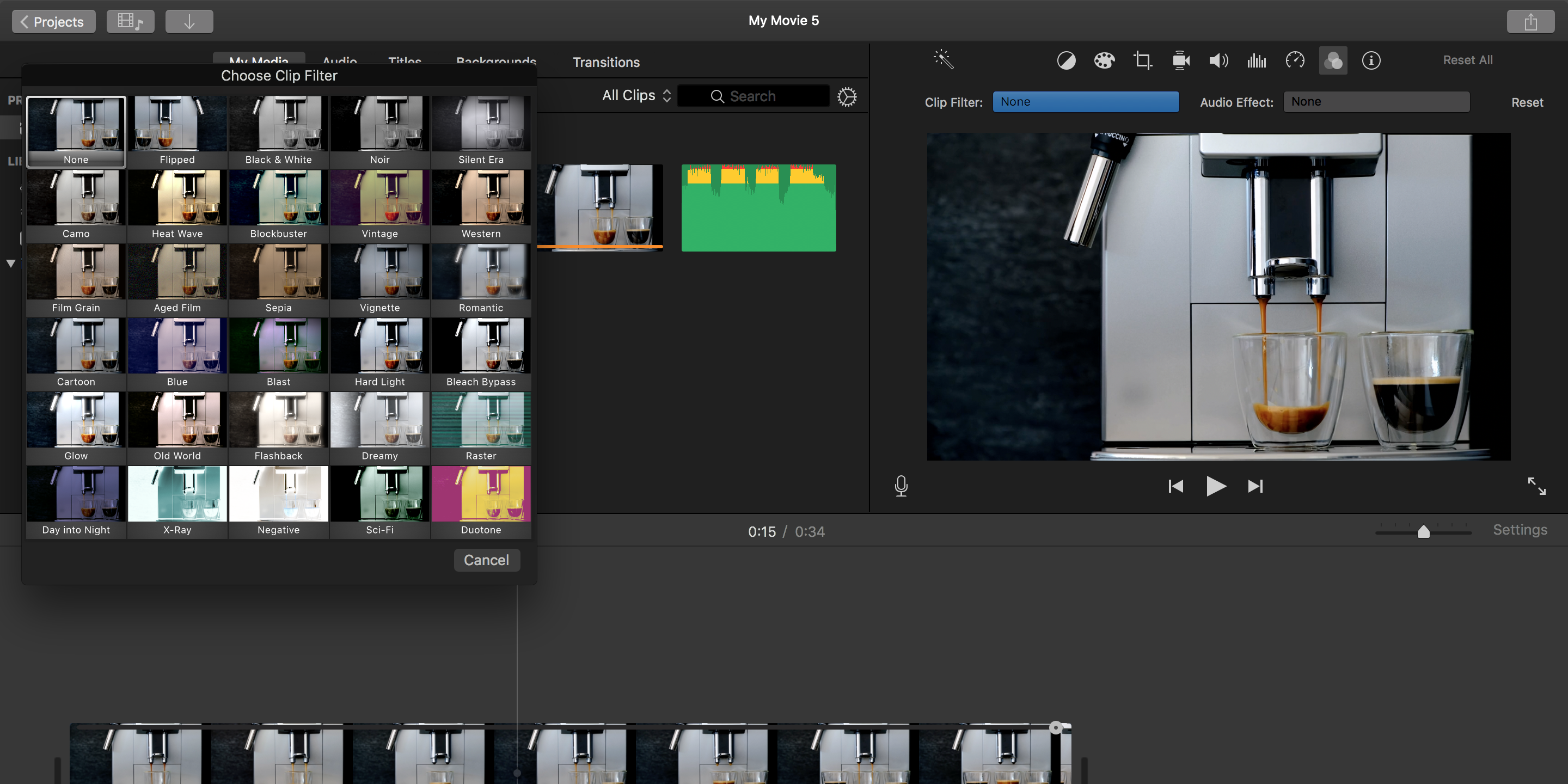Viewport: 1568px width, 784px height.
Task: Open the color correction palette
Action: coord(1104,60)
